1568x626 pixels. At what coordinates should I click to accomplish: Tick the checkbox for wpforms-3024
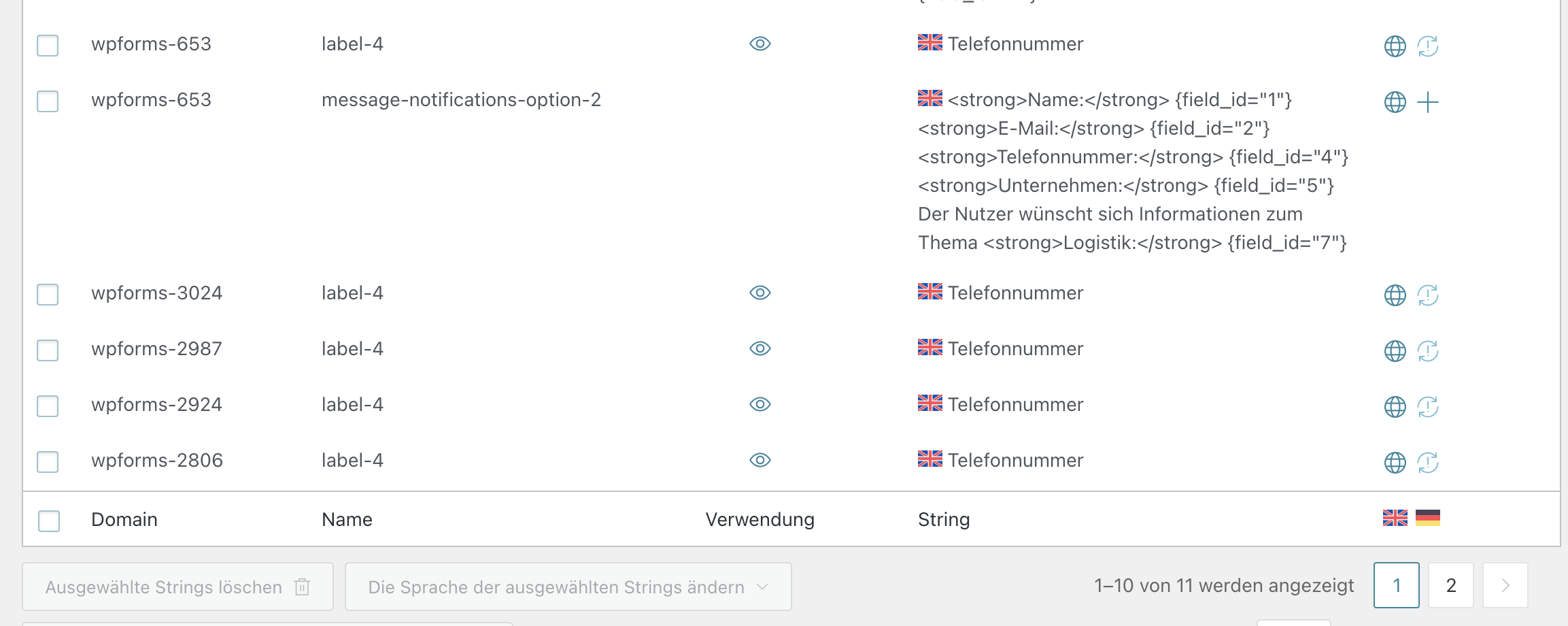(x=48, y=295)
